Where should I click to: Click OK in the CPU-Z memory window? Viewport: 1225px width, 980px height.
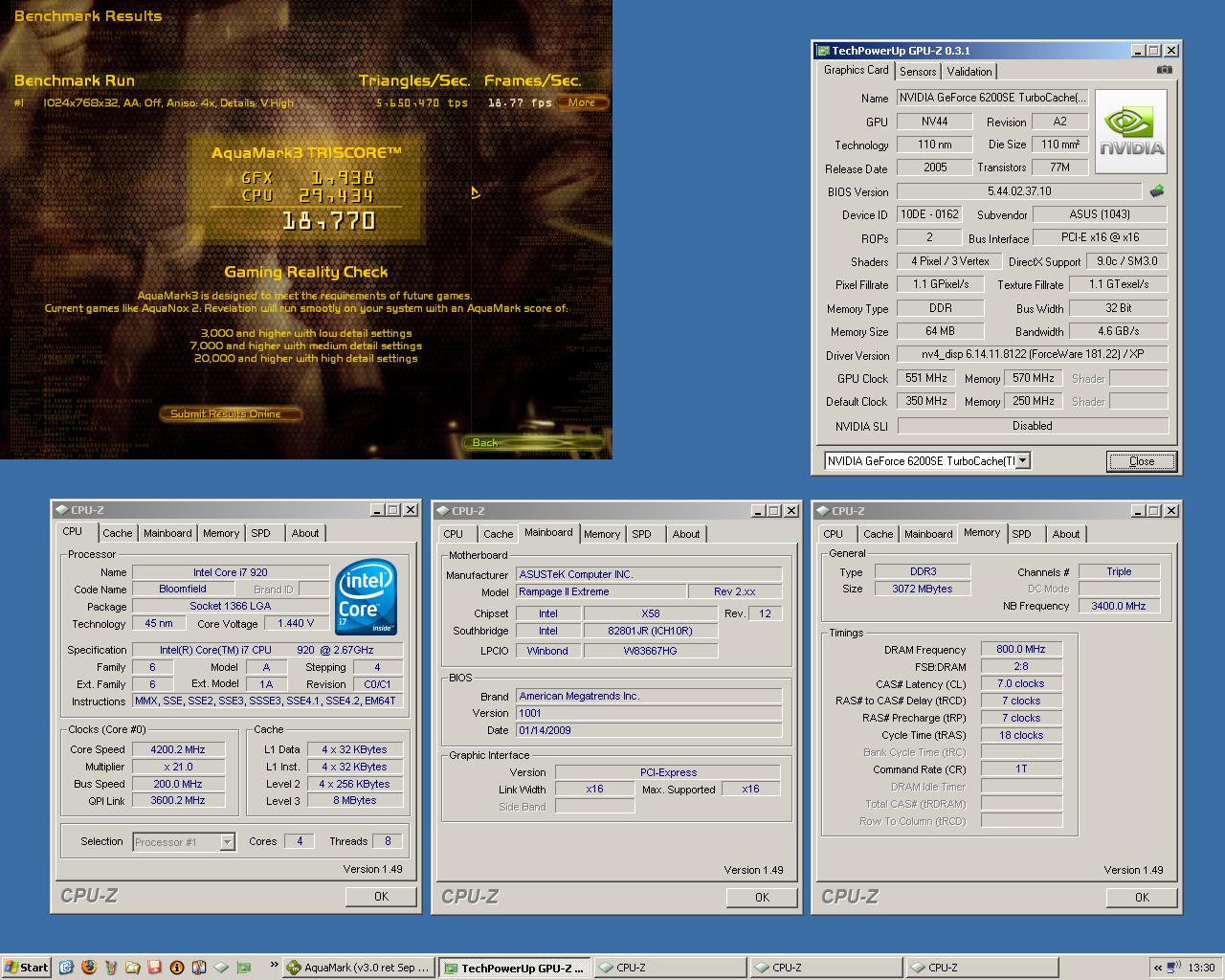tap(1142, 898)
